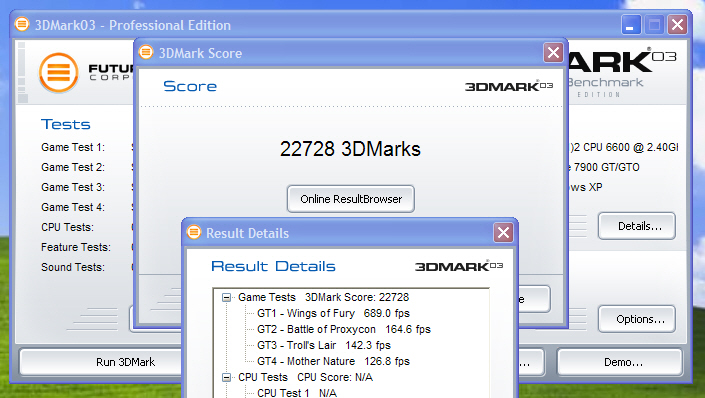This screenshot has height=398, width=705.
Task: Close the Result Details window
Action: coord(503,233)
